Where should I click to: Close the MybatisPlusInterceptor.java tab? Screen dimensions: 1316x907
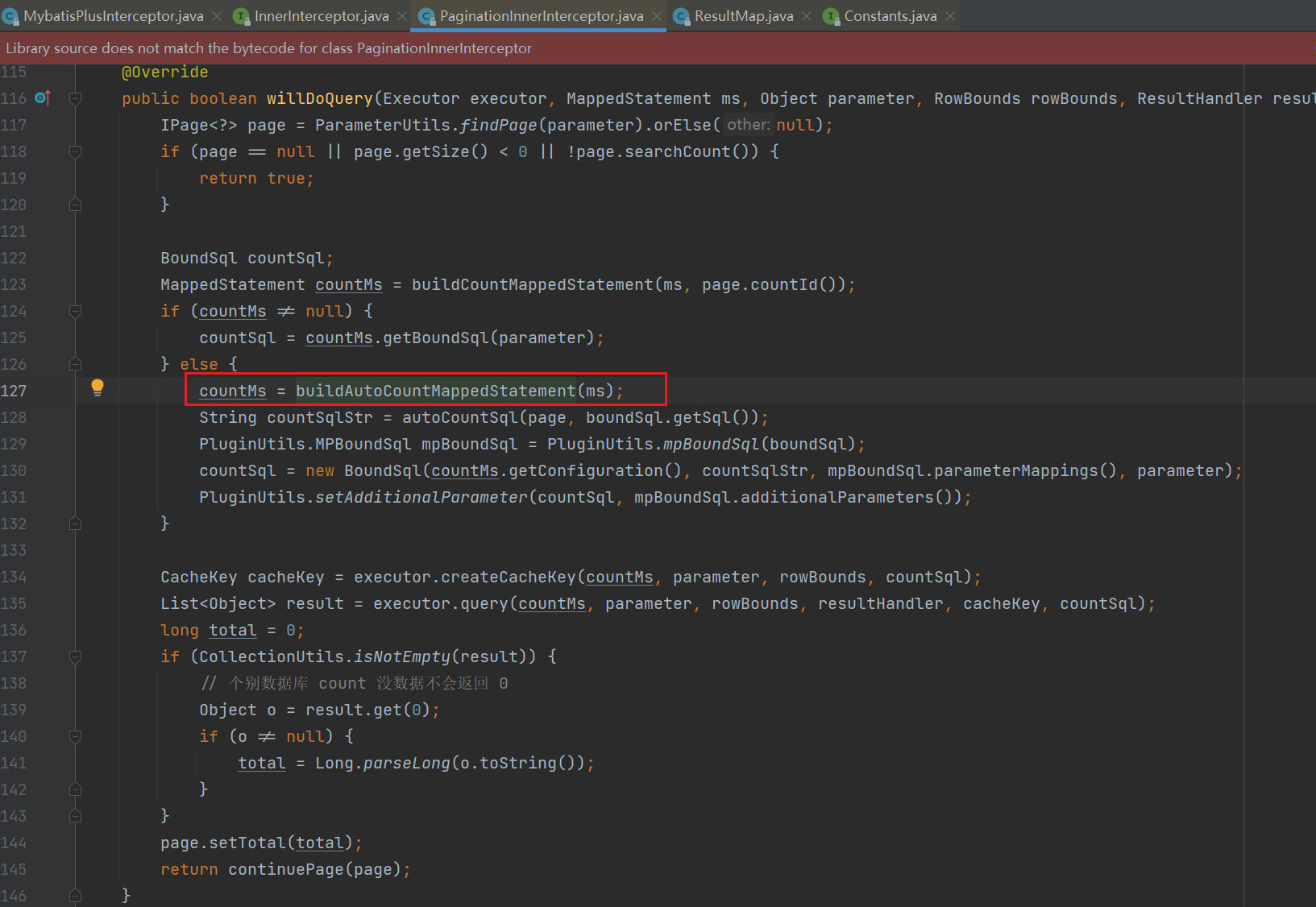click(217, 16)
